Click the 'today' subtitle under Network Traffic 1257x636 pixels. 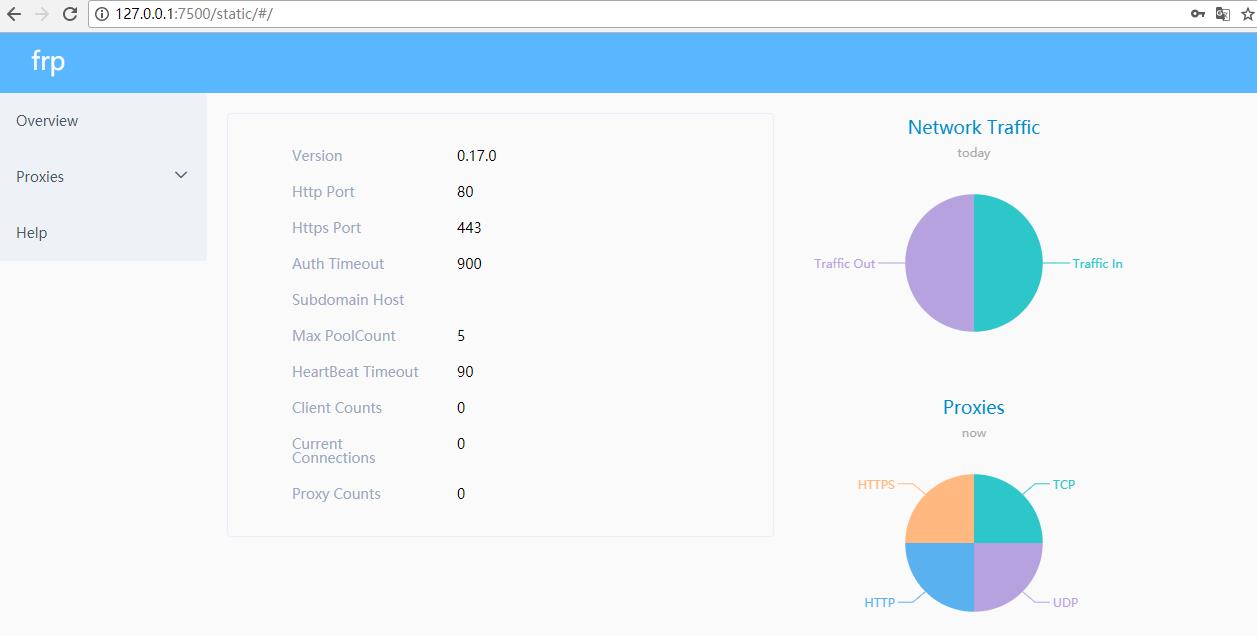tap(974, 153)
